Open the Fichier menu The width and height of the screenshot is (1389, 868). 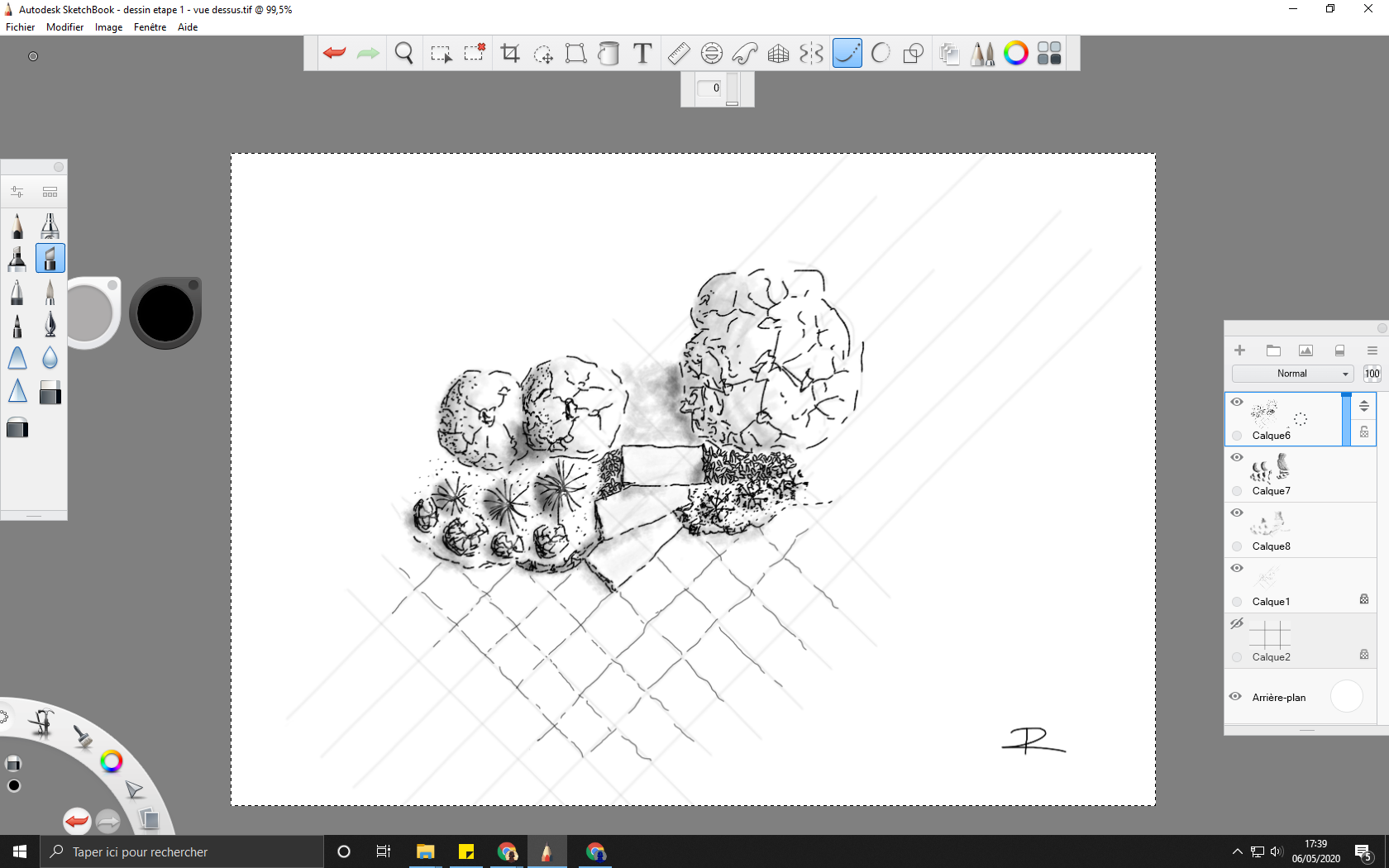click(x=21, y=27)
